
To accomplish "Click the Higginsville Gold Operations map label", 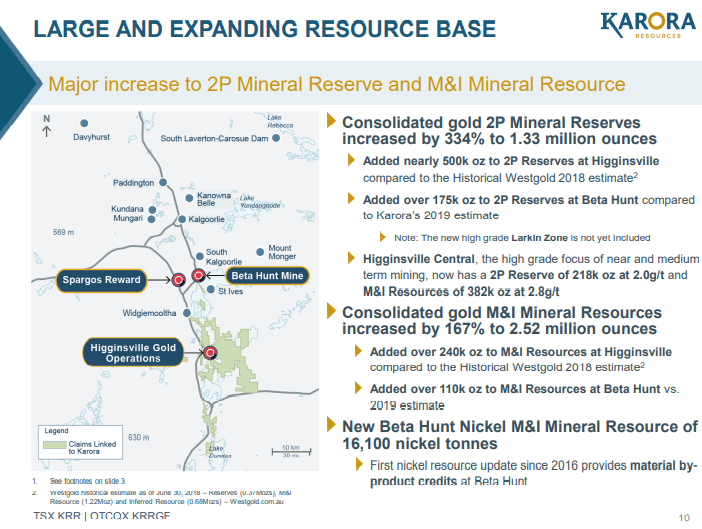I will coord(133,353).
